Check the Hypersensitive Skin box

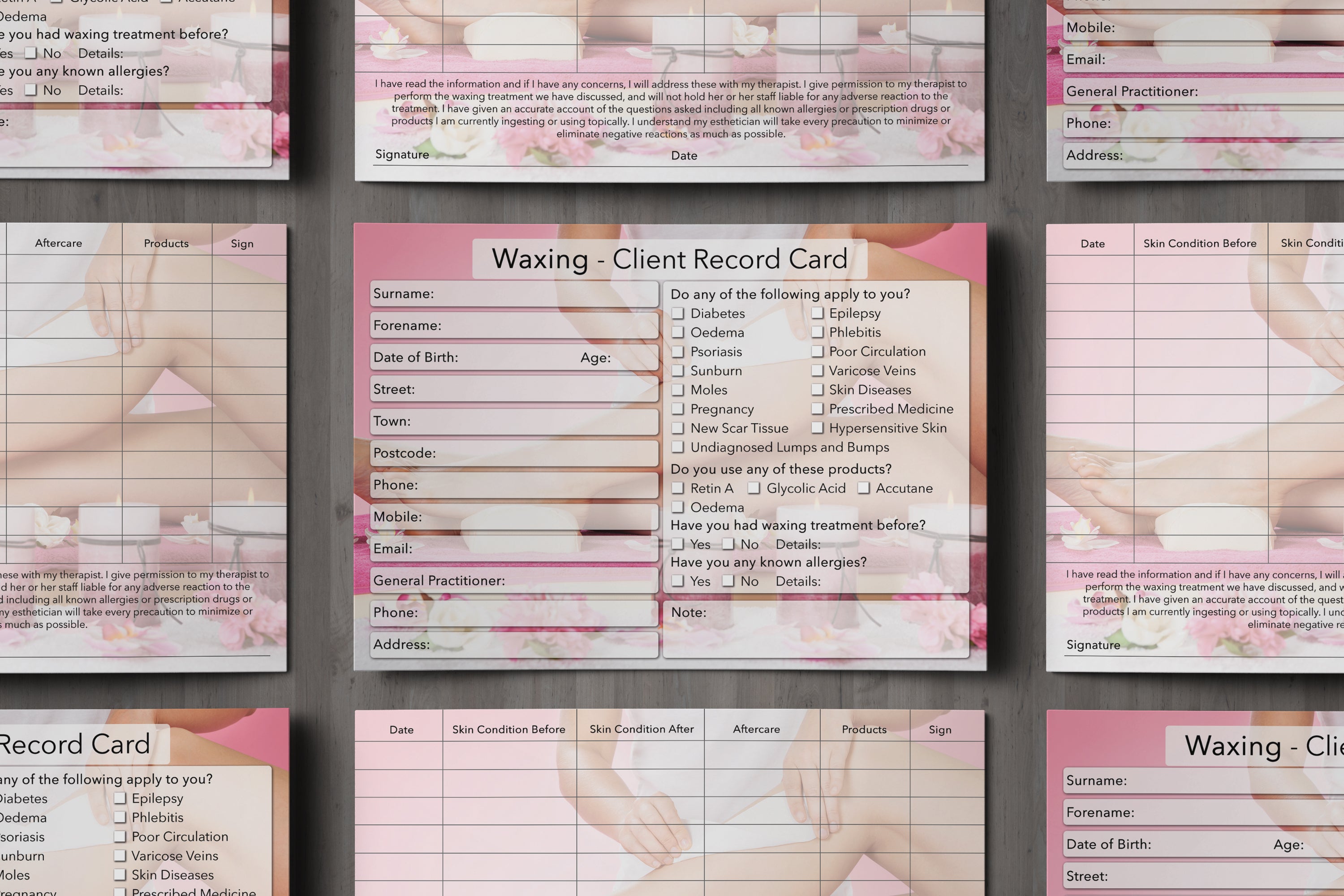click(818, 427)
